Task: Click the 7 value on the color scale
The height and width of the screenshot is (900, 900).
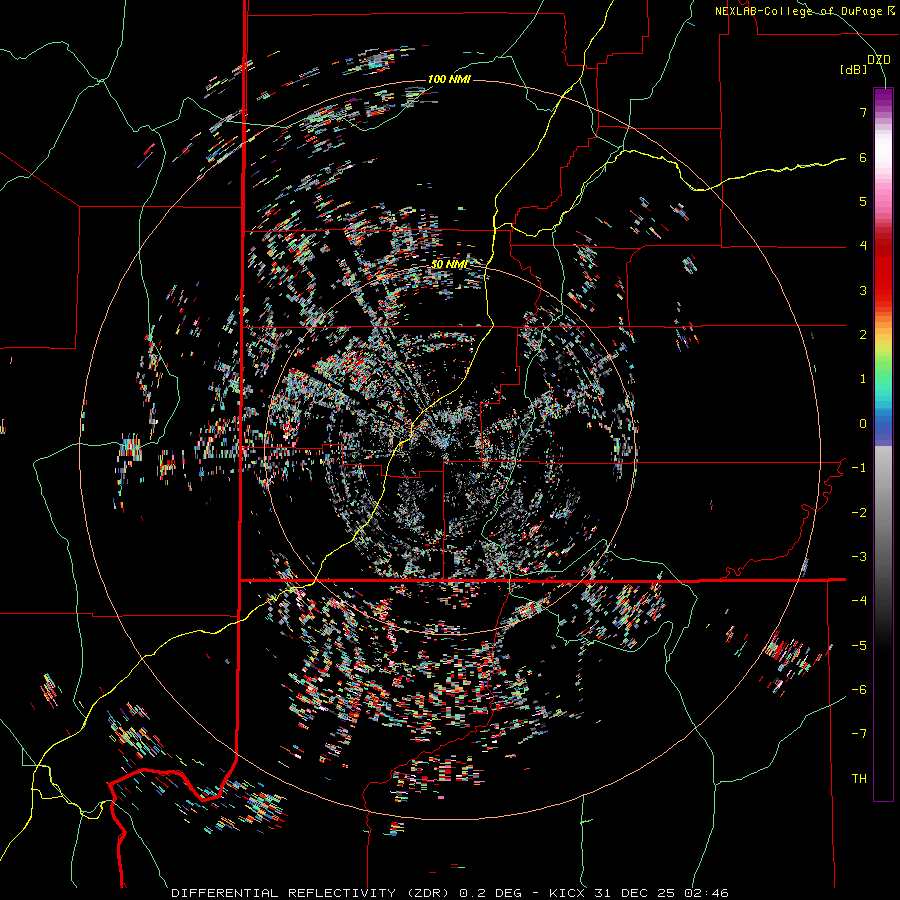Action: [863, 112]
